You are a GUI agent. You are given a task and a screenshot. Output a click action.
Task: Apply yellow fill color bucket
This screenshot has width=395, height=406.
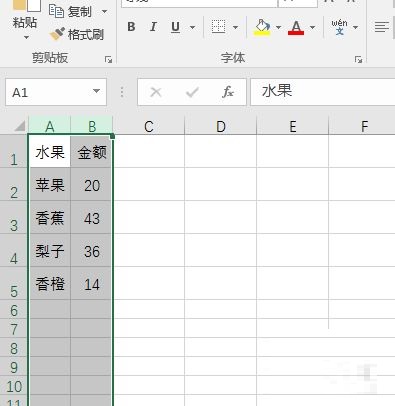tap(262, 27)
